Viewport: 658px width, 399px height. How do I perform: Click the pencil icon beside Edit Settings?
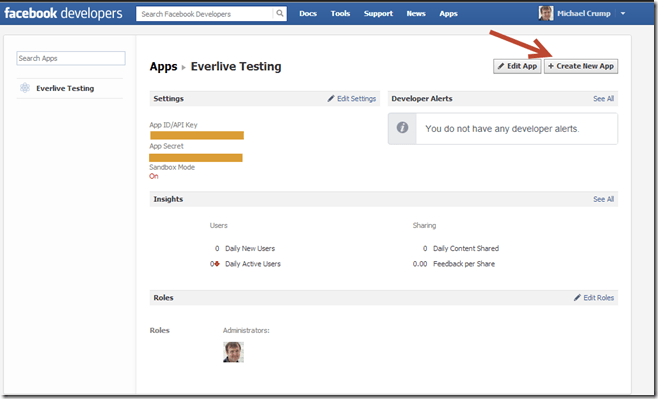click(331, 98)
